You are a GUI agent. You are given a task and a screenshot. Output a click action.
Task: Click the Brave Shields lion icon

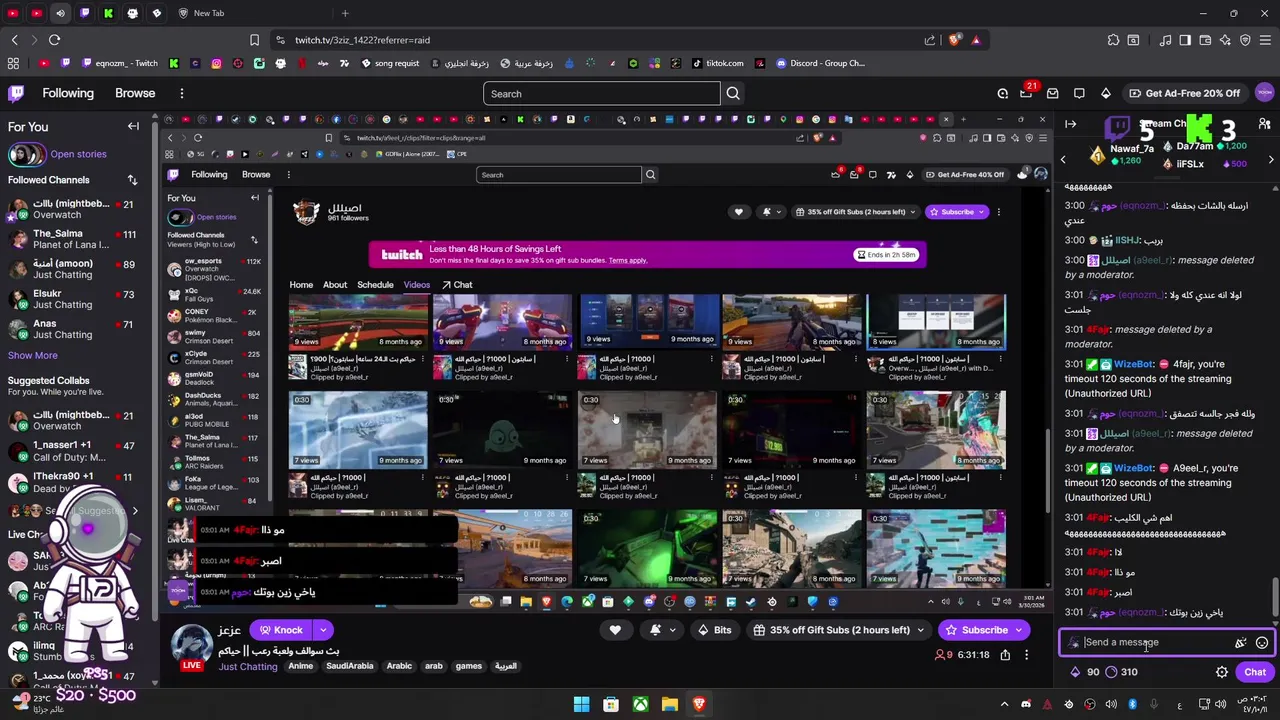pos(954,40)
